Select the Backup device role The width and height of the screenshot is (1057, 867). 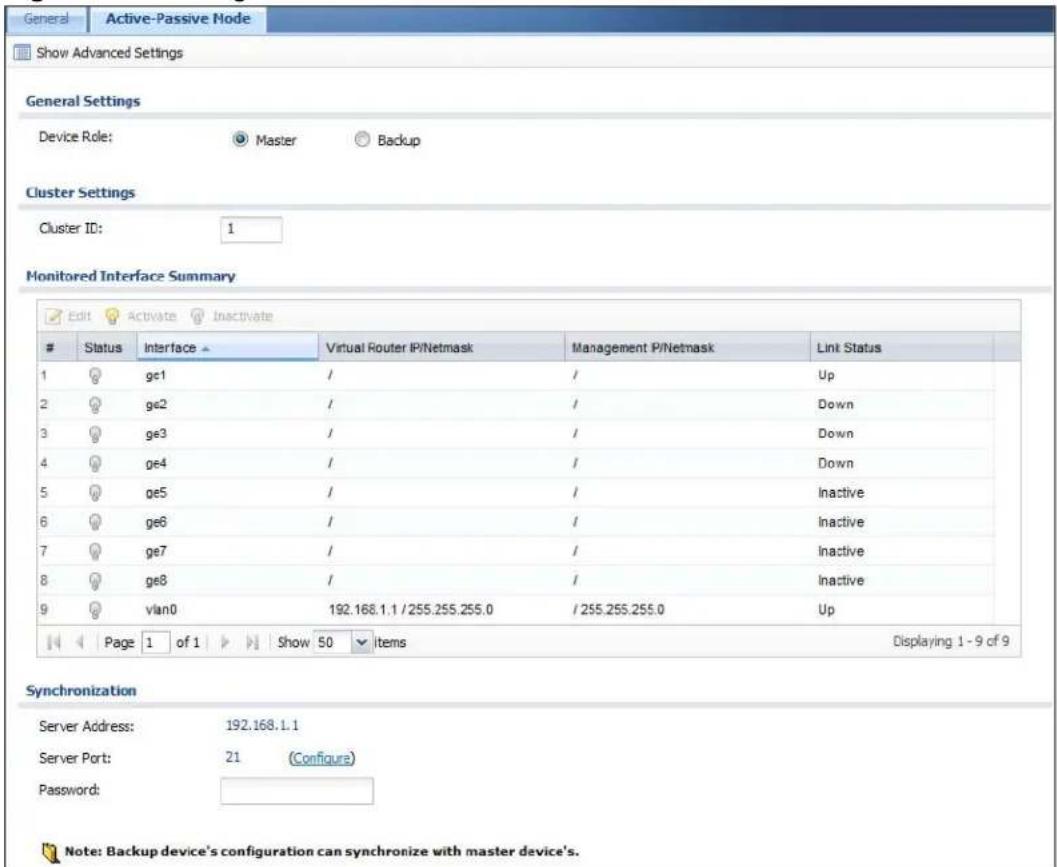click(363, 140)
